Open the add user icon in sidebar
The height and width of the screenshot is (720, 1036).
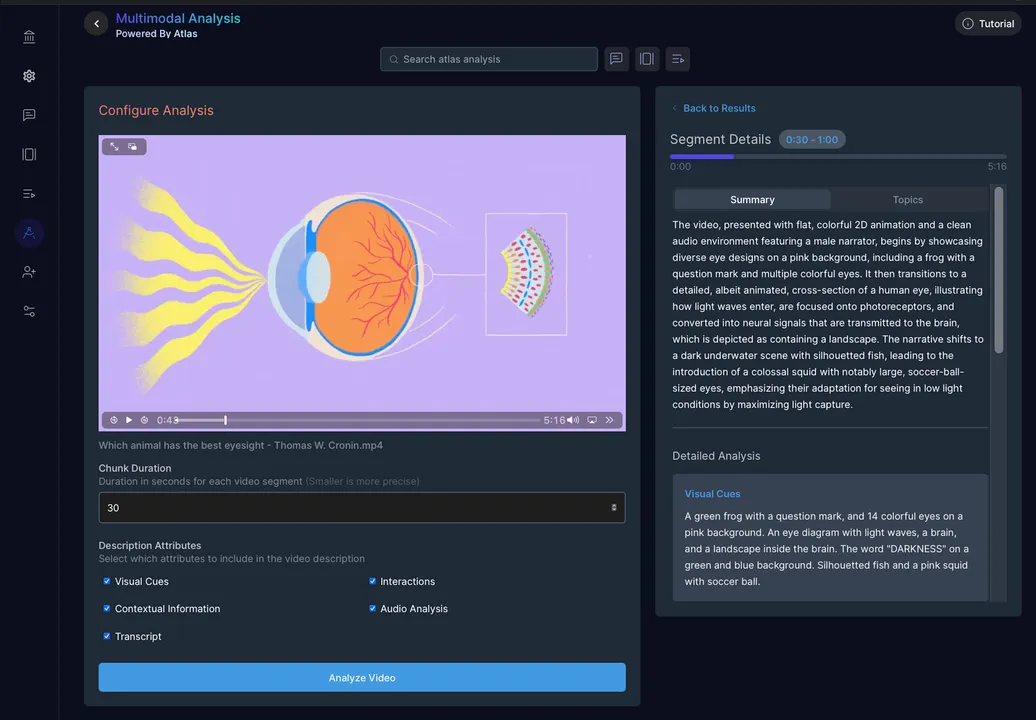click(x=29, y=272)
